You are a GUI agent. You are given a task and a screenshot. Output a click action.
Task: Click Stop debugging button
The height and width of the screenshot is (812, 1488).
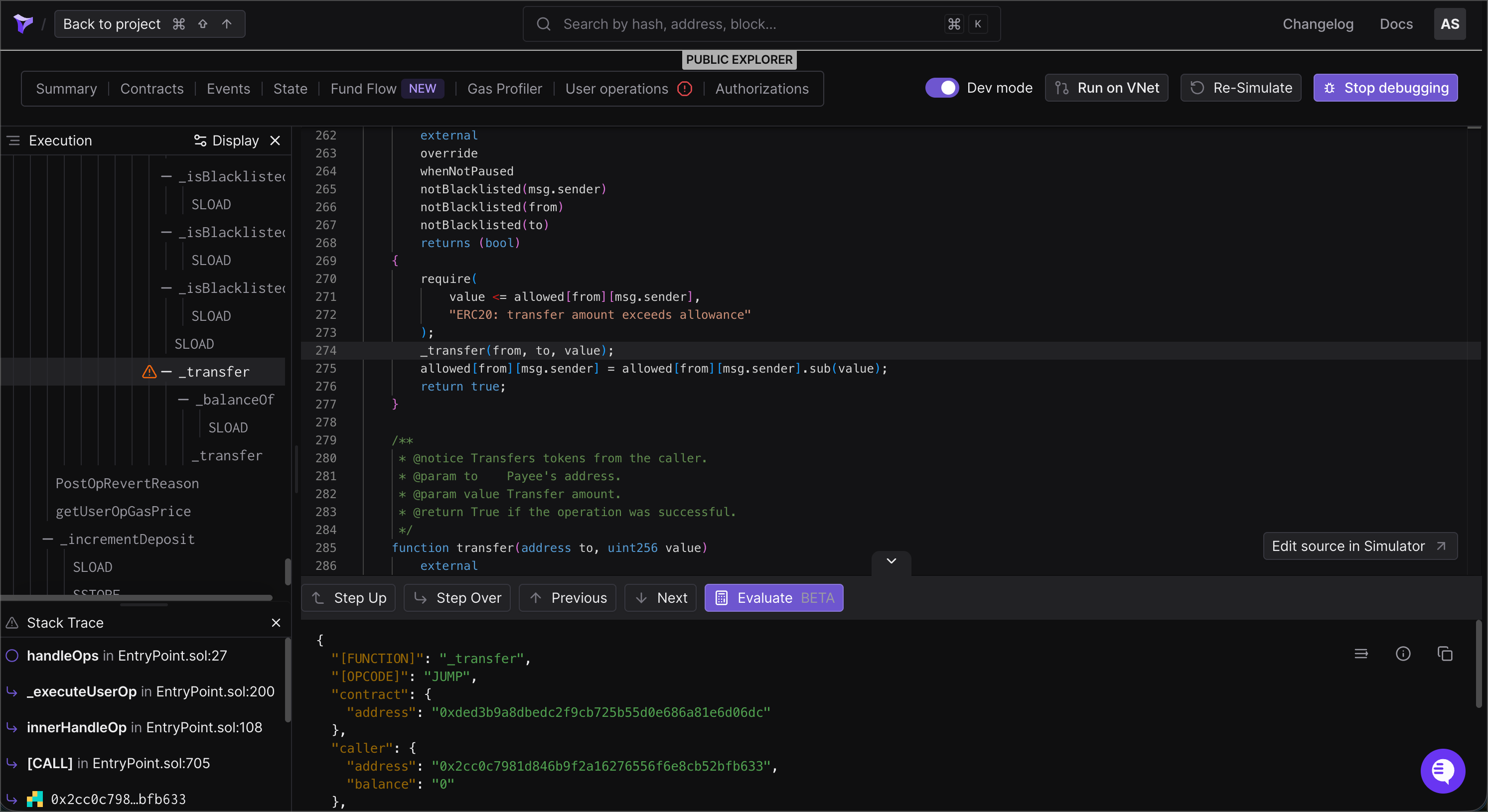(x=1385, y=88)
